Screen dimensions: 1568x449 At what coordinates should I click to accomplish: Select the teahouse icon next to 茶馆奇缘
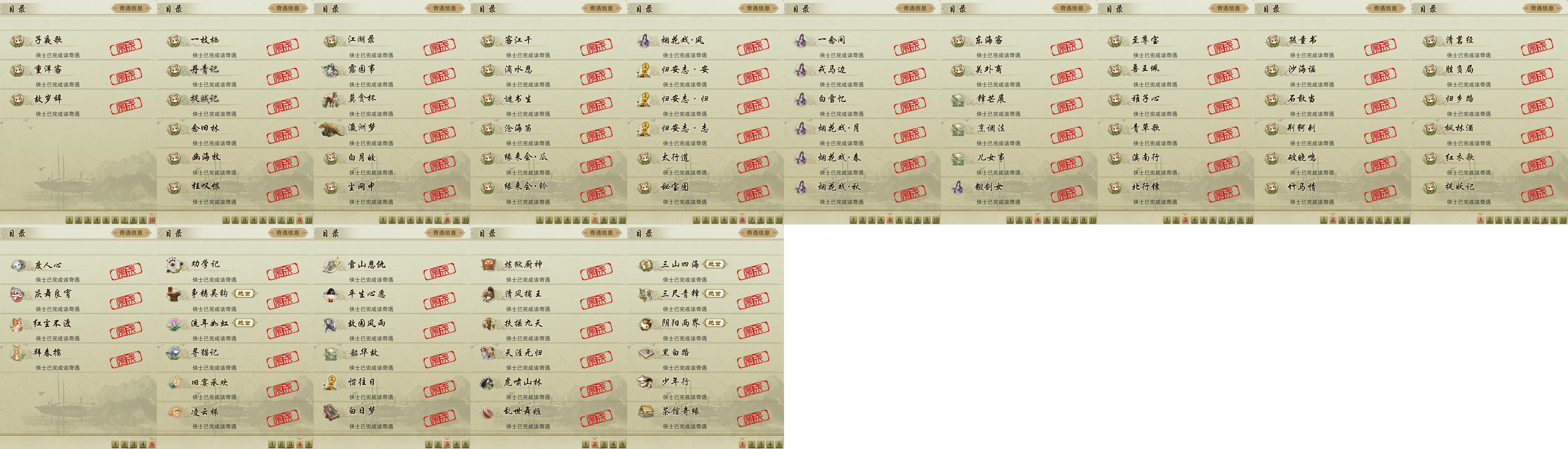point(645,411)
